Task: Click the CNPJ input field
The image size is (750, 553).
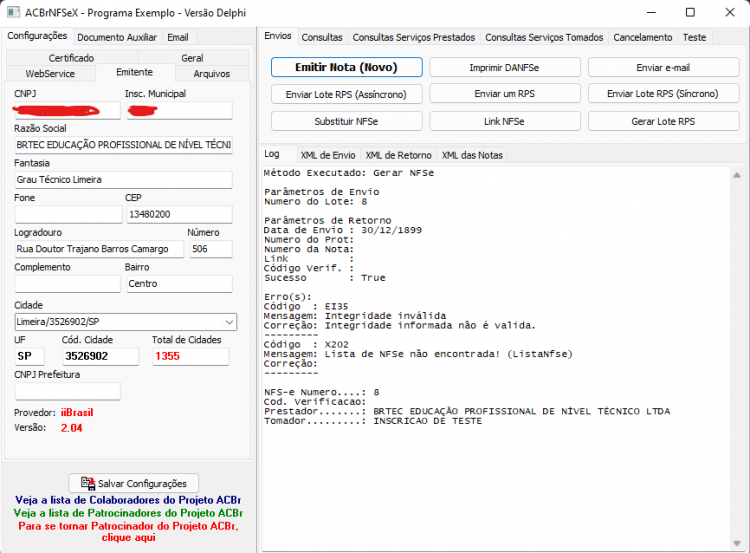Action: (x=67, y=111)
